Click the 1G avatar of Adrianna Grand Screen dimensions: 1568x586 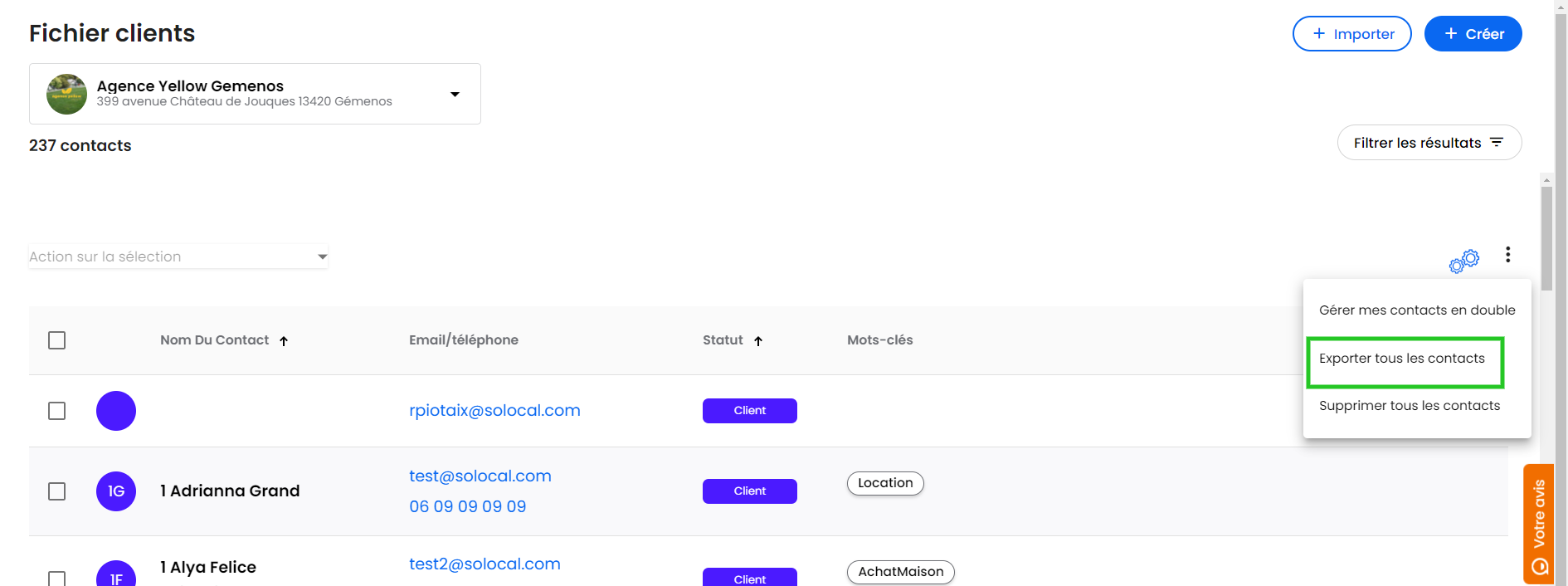pos(116,491)
